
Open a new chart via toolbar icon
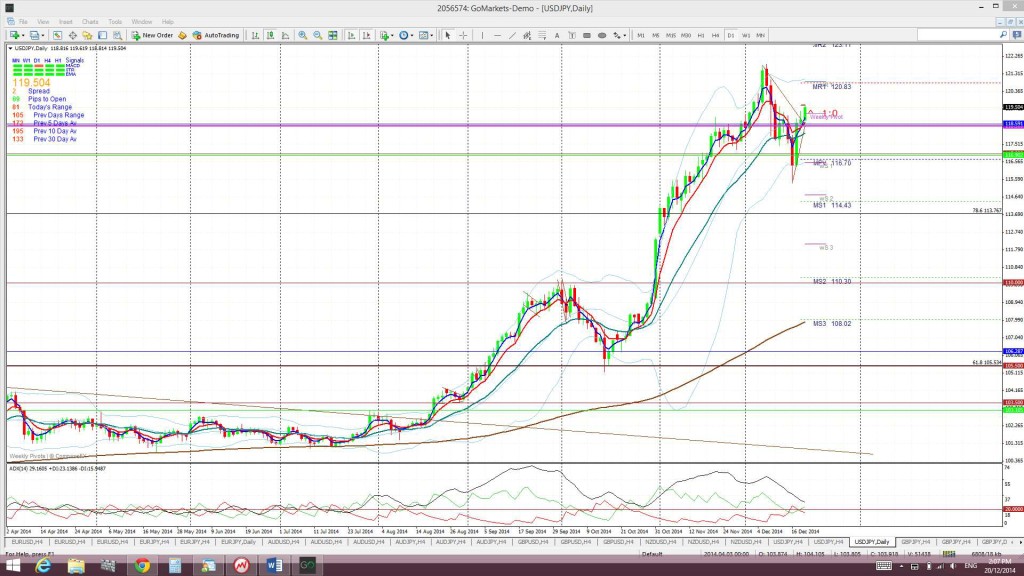(x=14, y=35)
